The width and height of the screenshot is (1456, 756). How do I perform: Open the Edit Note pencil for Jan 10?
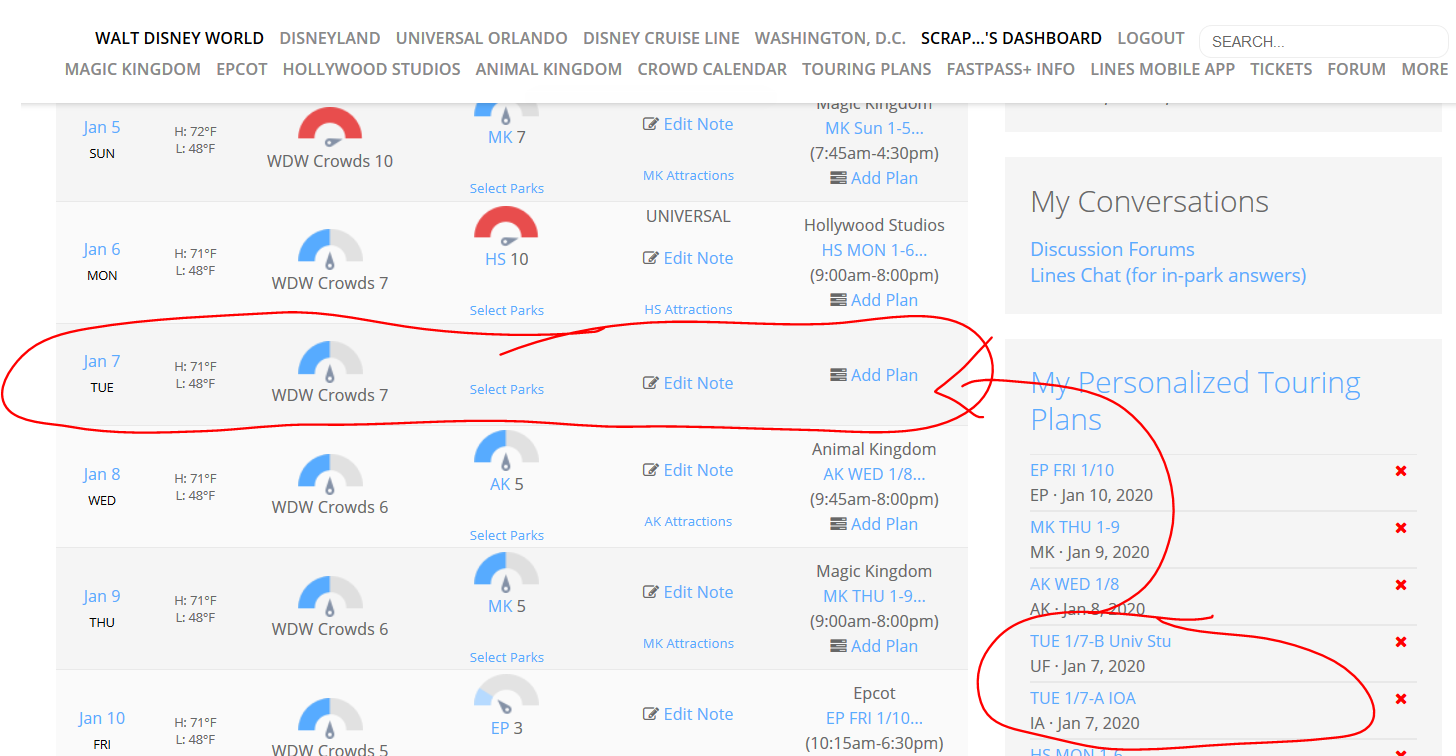tap(651, 714)
